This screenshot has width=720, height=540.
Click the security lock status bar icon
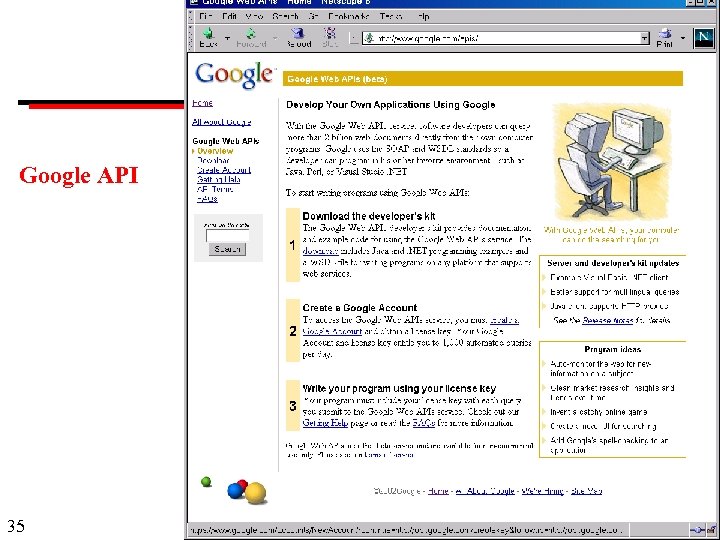[x=712, y=530]
